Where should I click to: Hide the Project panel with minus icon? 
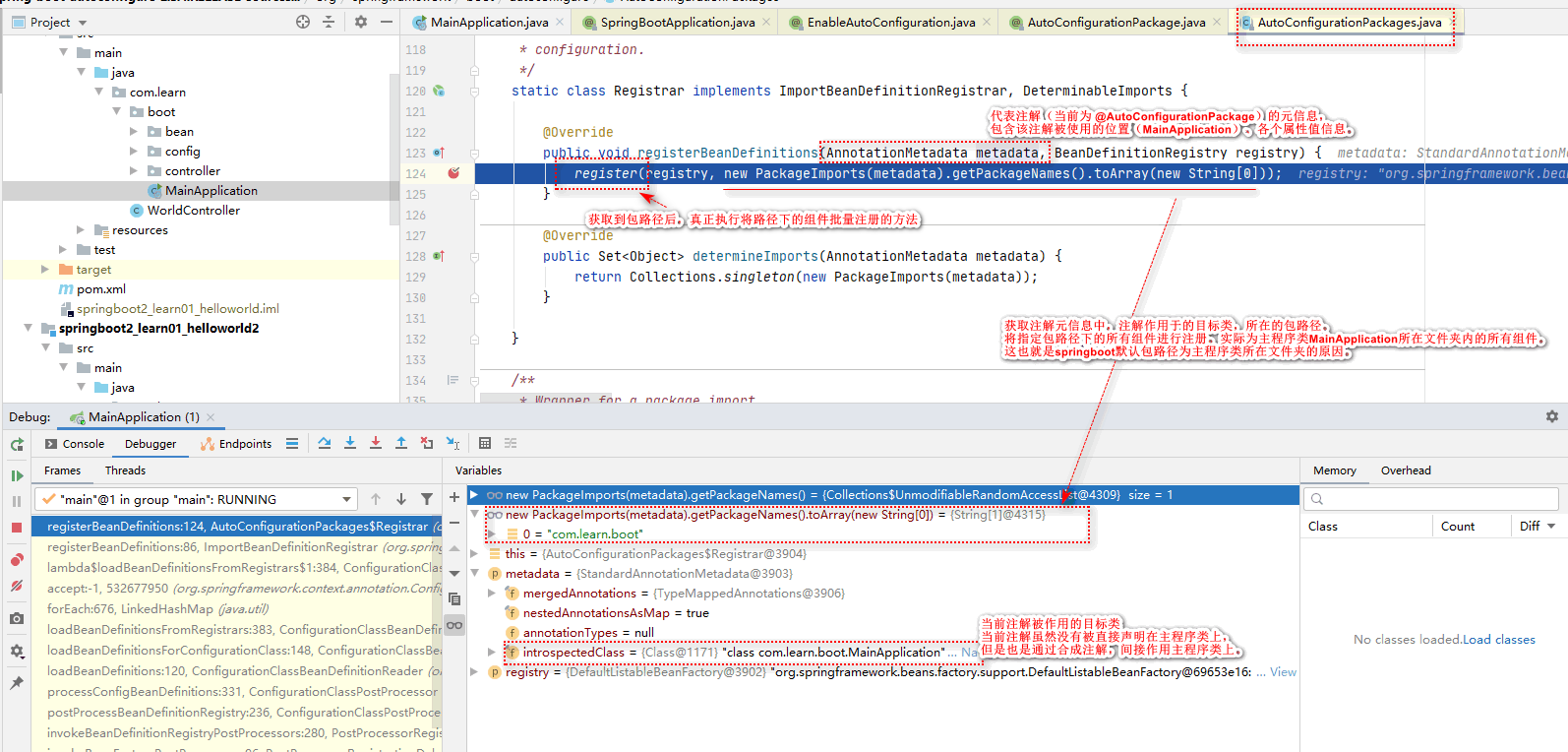tap(387, 22)
